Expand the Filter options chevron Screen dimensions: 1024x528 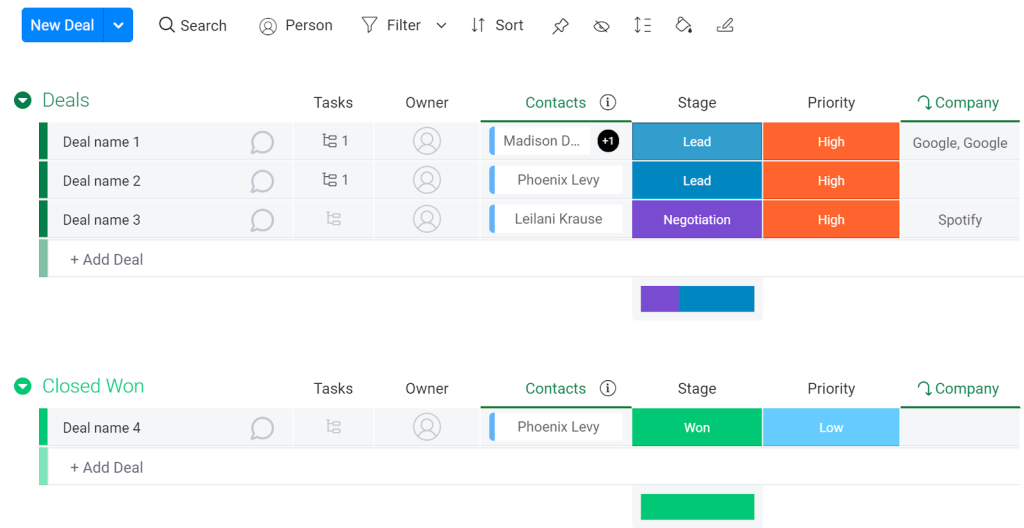[x=441, y=25]
